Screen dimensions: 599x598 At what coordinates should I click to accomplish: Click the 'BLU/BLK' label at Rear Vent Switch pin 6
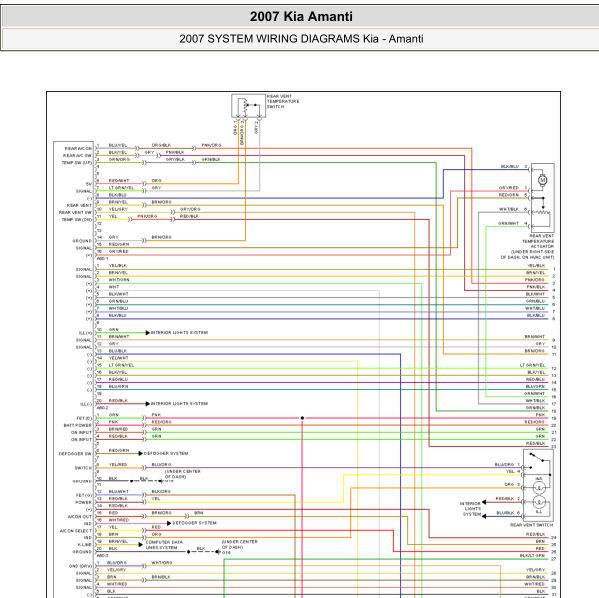tap(505, 513)
